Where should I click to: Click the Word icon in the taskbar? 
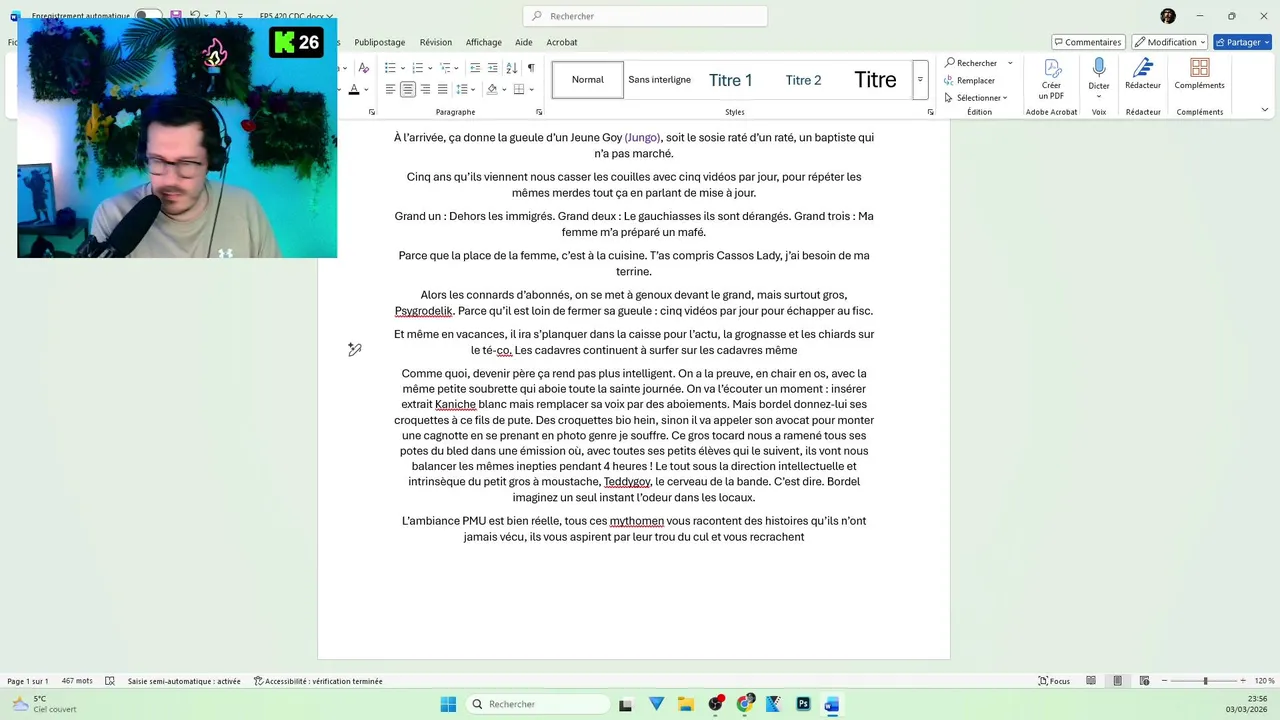coord(831,704)
